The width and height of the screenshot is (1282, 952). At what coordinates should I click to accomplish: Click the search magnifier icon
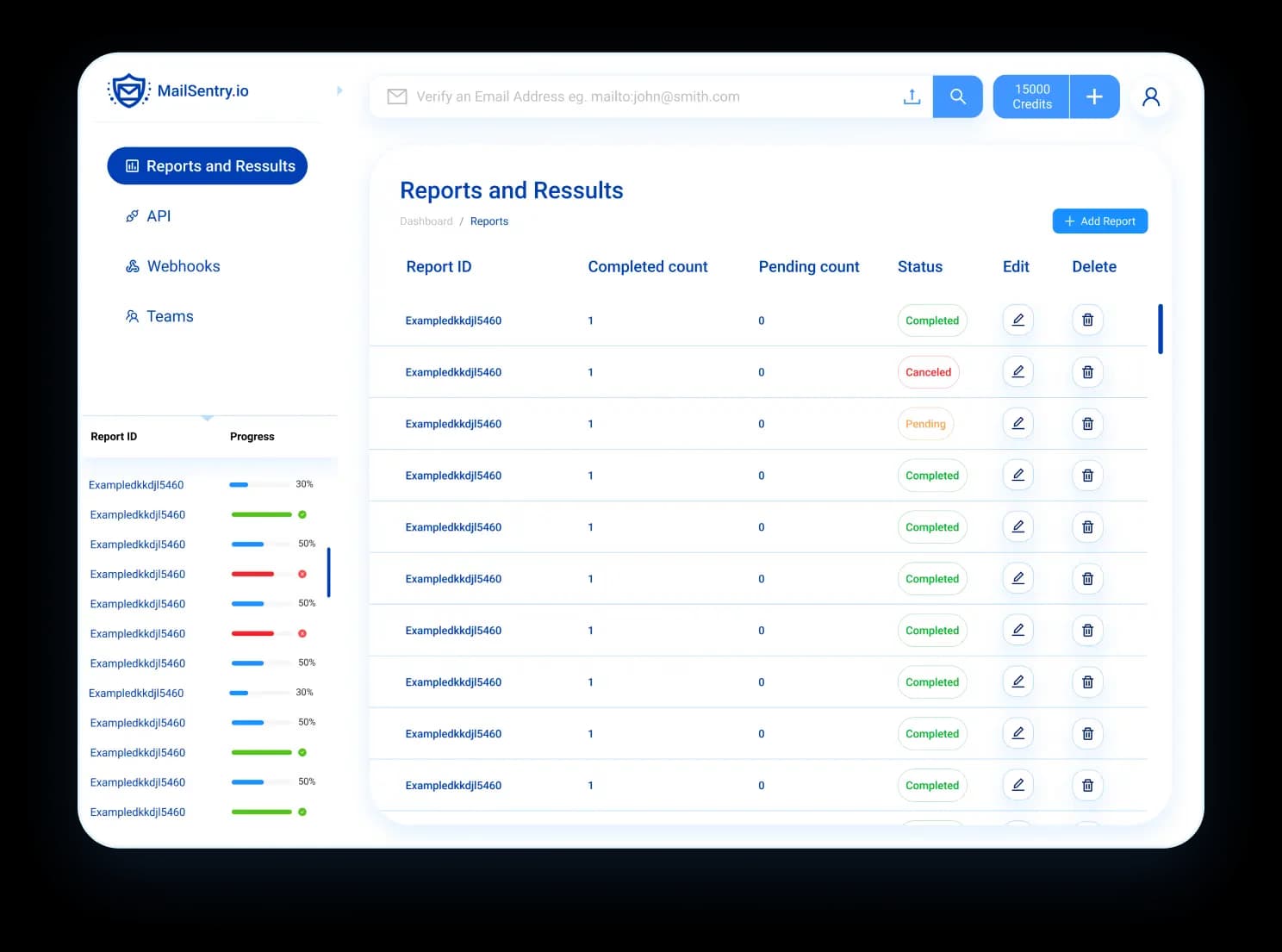(x=957, y=96)
